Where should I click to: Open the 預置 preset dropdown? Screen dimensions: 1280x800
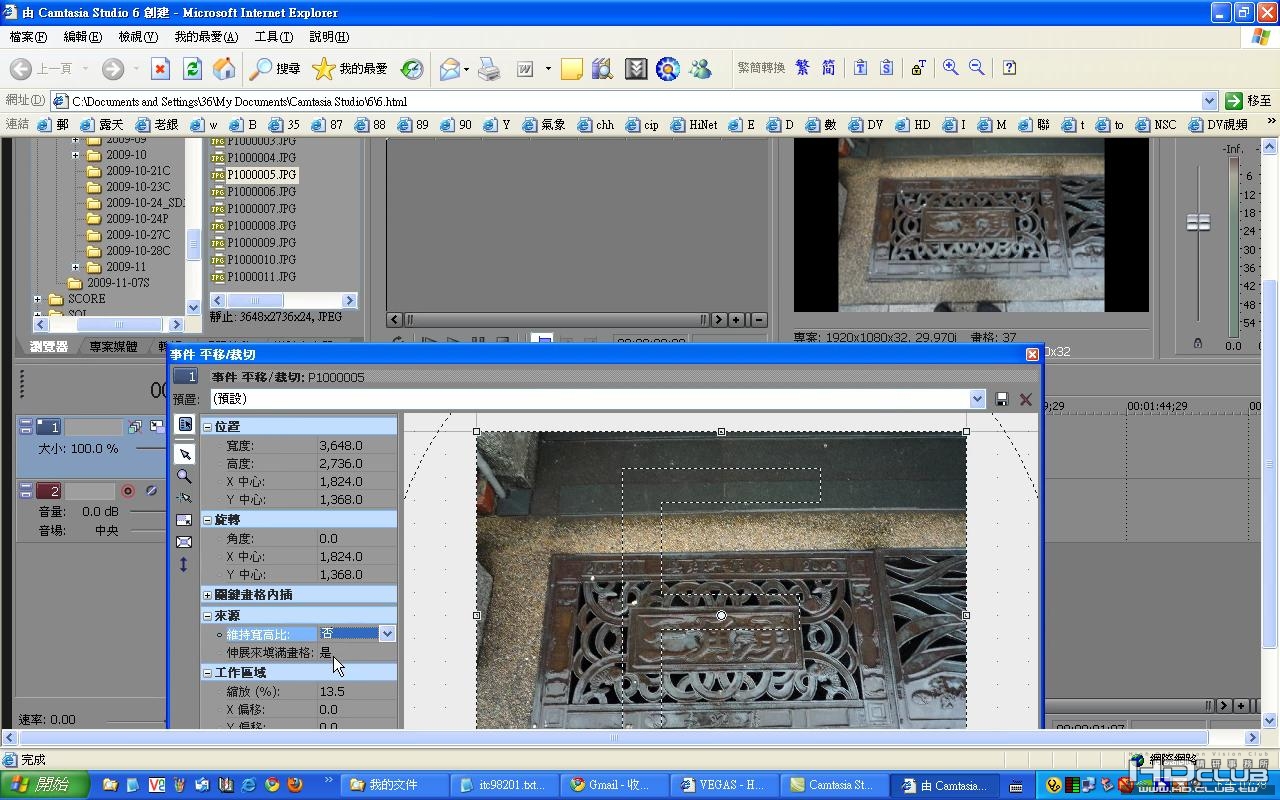click(977, 399)
